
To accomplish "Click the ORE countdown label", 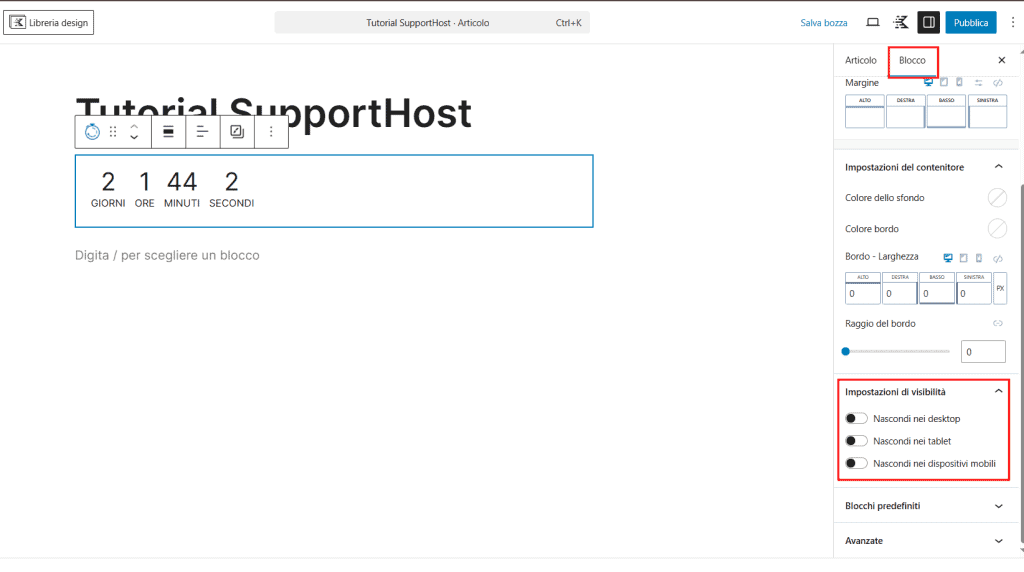I will click(144, 203).
